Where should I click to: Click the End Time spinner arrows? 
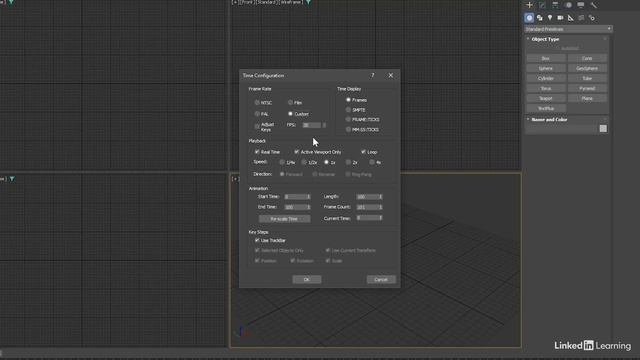click(309, 207)
